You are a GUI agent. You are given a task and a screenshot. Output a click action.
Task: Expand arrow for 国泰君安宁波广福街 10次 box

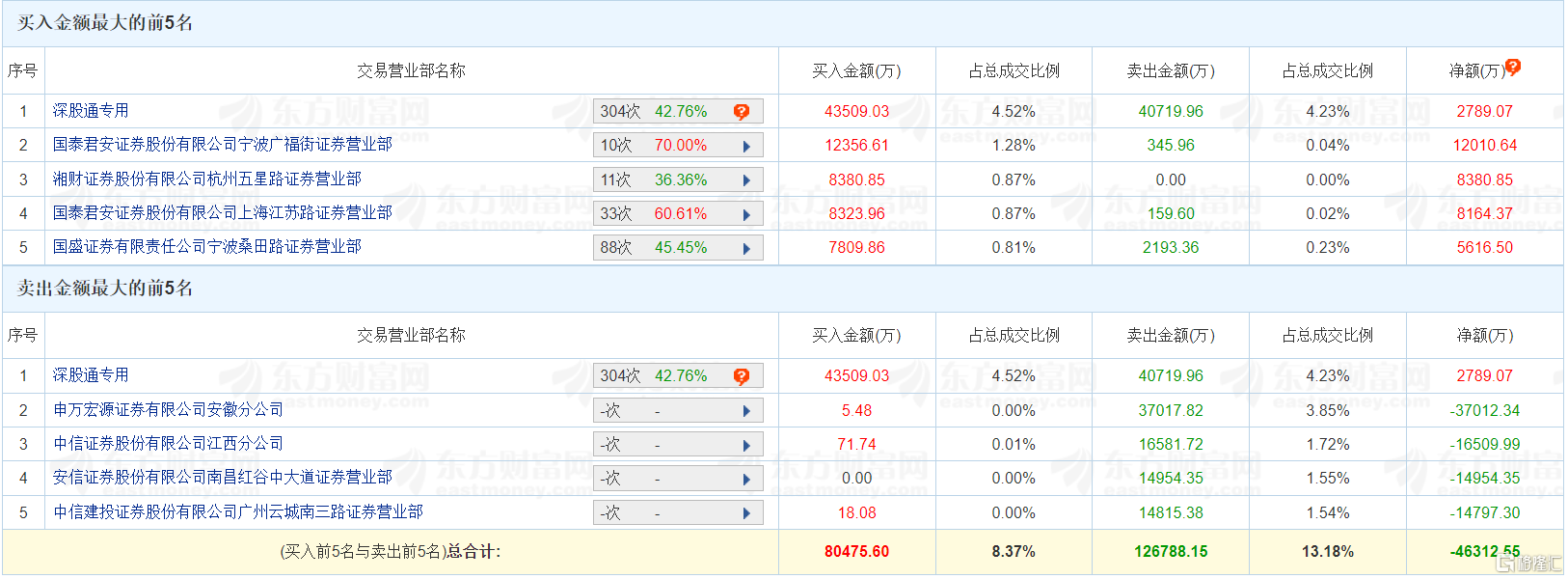click(746, 147)
